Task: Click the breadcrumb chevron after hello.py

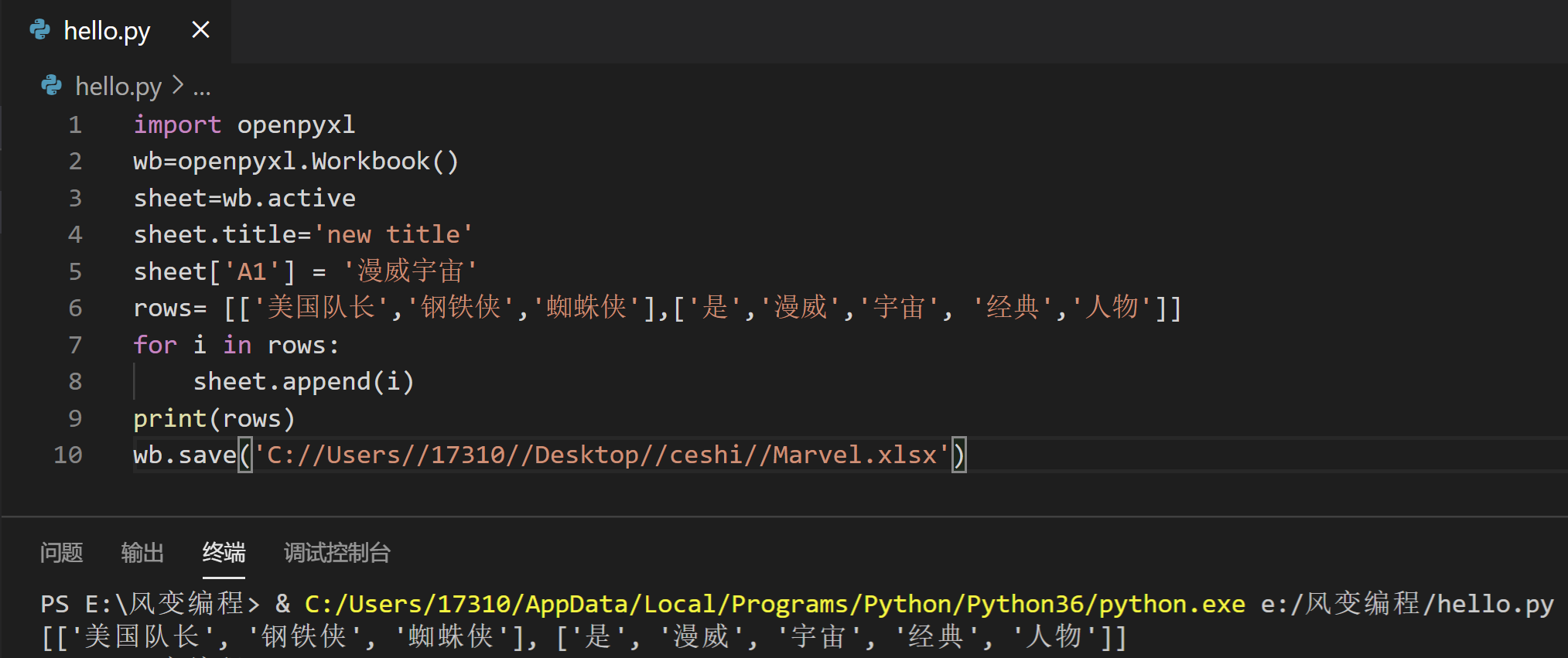Action: [x=177, y=84]
